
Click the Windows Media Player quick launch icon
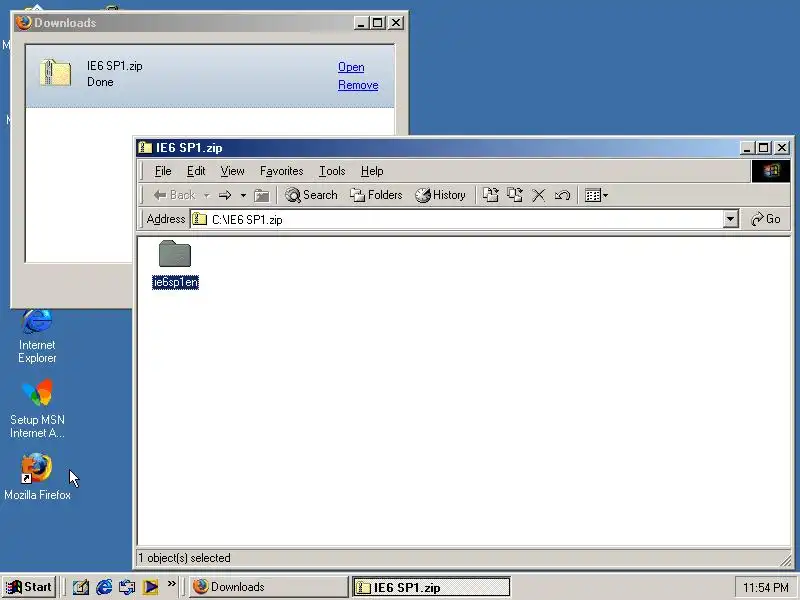pyautogui.click(x=150, y=587)
